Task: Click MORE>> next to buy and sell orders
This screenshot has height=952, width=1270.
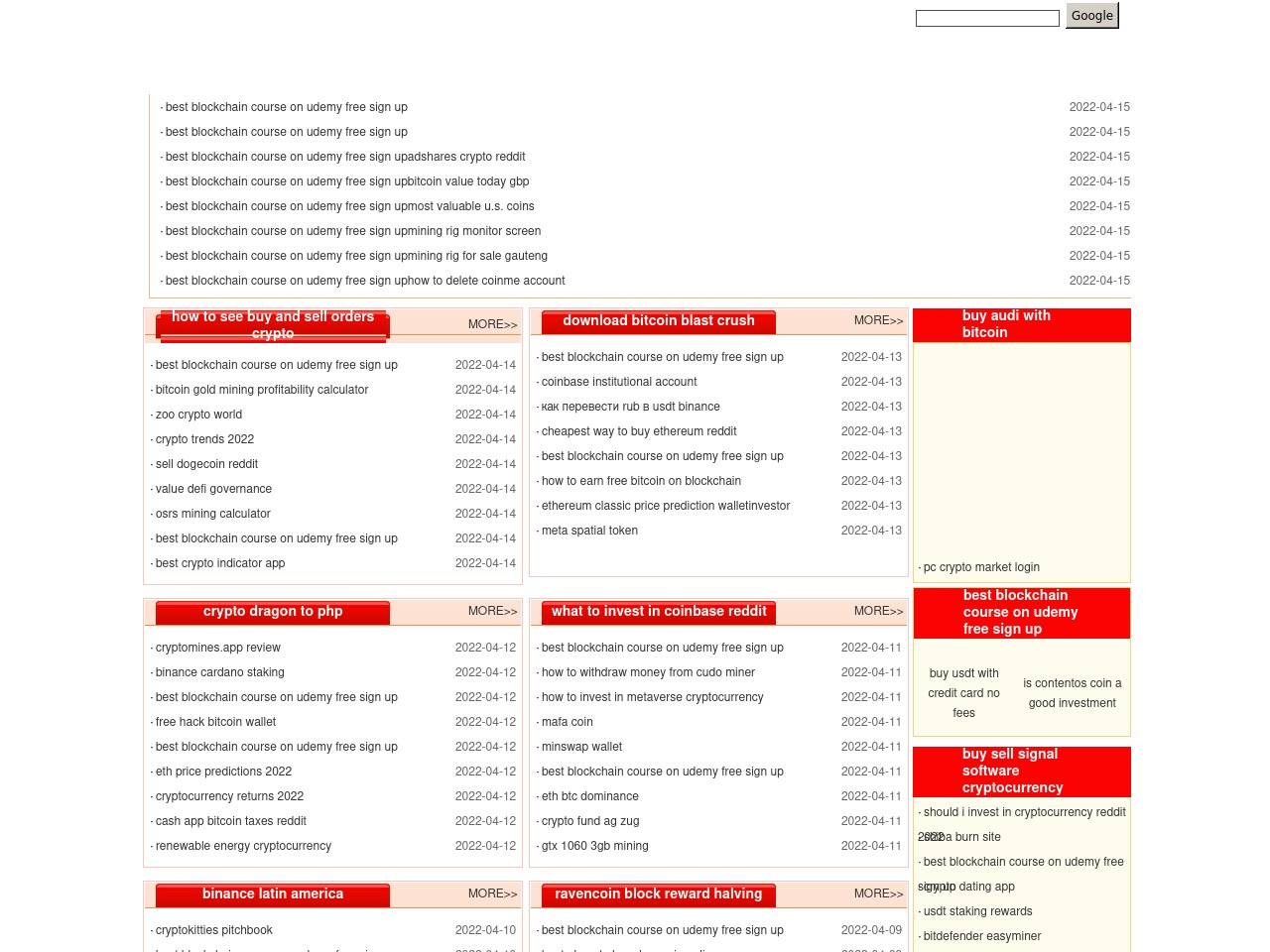Action: click(x=492, y=324)
